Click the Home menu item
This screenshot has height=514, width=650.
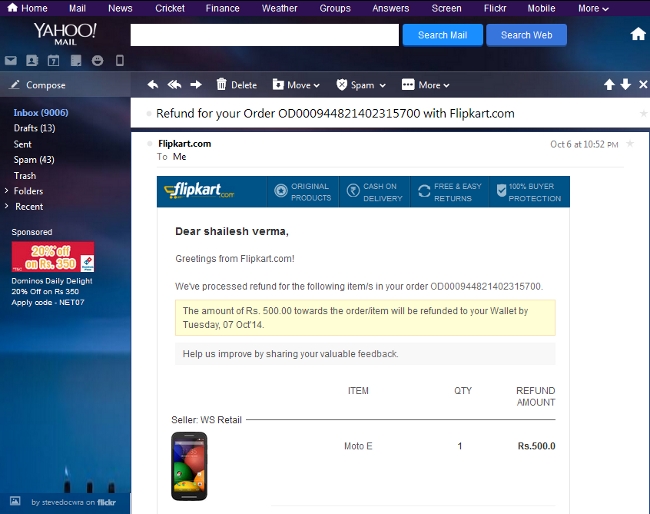click(x=27, y=8)
